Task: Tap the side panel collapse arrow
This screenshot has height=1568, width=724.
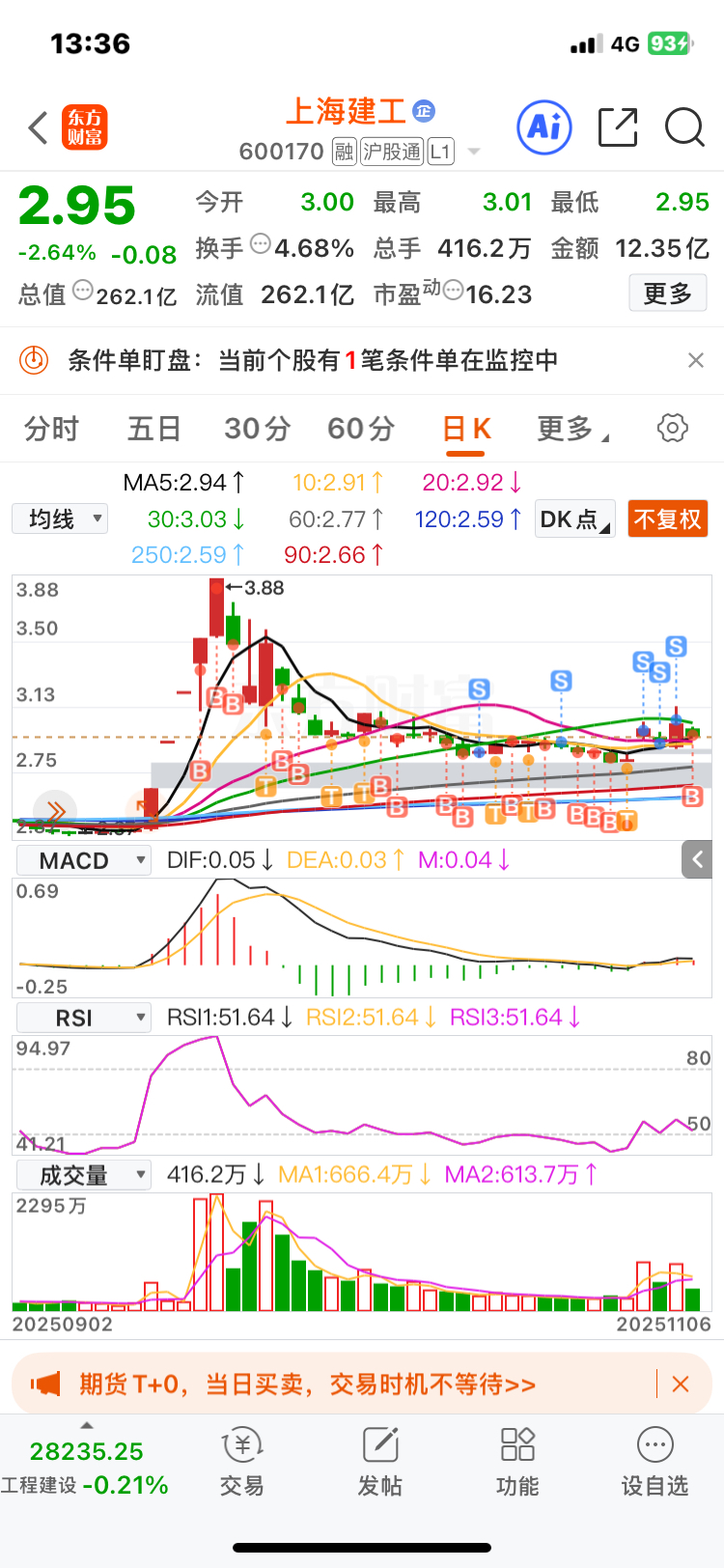Action: tap(697, 859)
